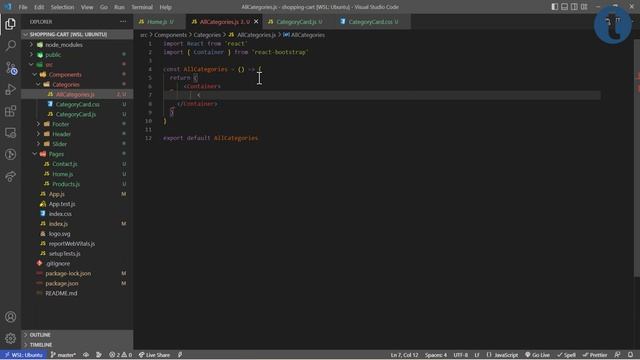Click the Components breadcrumb segment
The width and height of the screenshot is (640, 360).
click(170, 35)
